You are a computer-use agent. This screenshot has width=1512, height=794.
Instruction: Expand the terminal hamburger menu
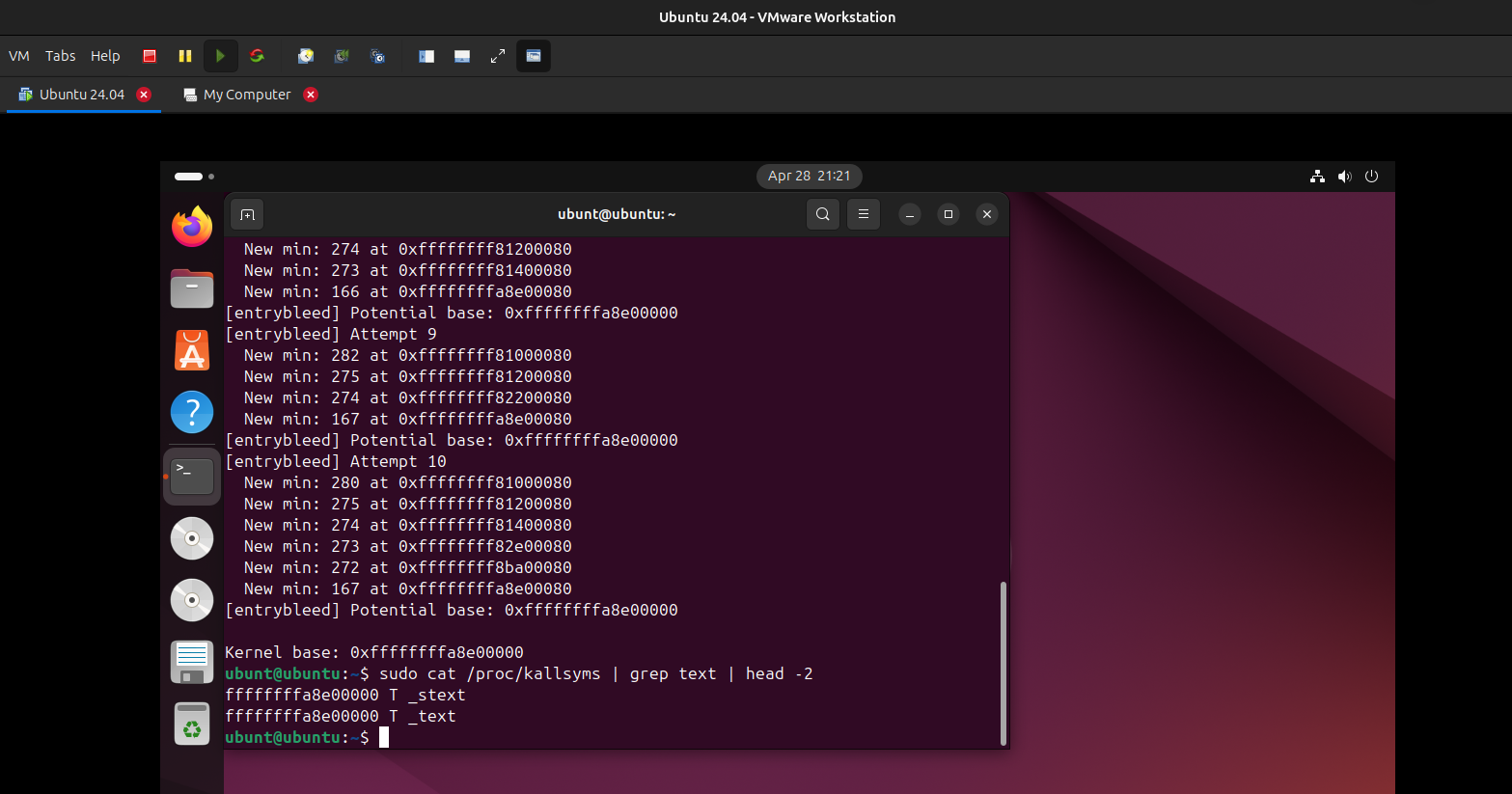click(864, 214)
